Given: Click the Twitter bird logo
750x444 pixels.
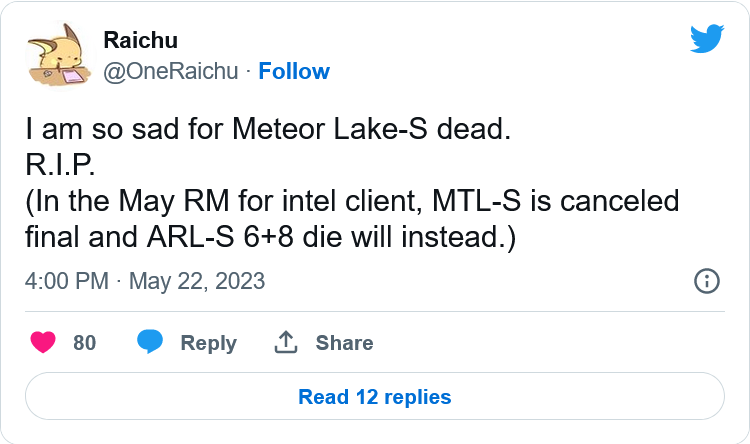Looking at the screenshot, I should (706, 39).
